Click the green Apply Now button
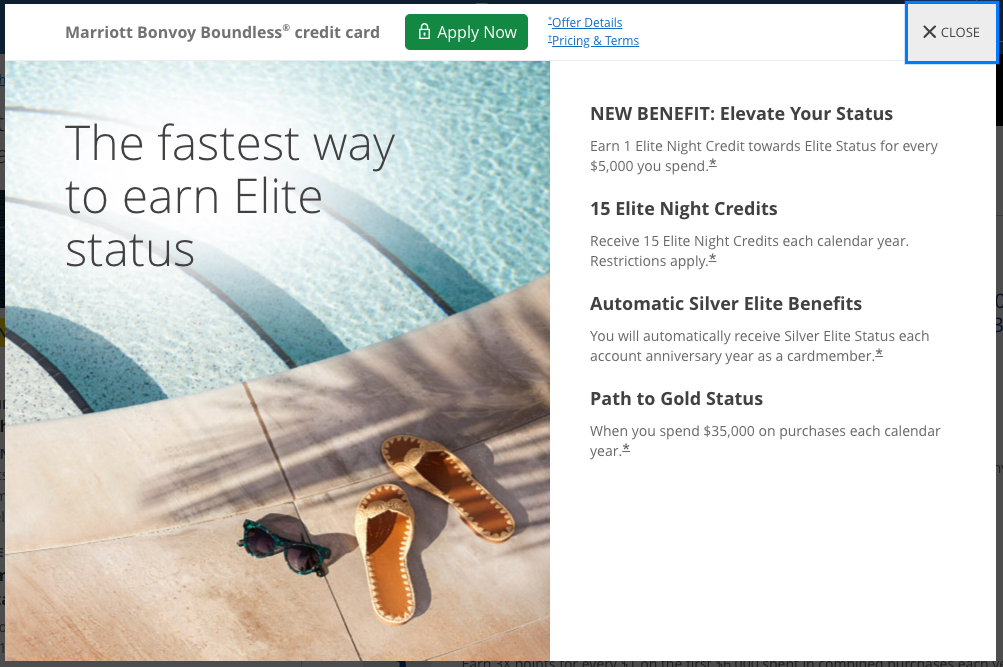The image size is (1003, 667). (466, 32)
